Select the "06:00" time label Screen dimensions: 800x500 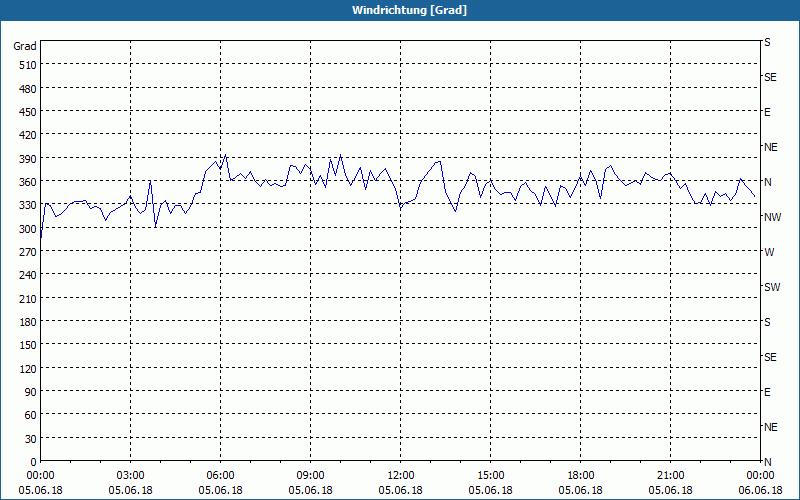[220, 476]
